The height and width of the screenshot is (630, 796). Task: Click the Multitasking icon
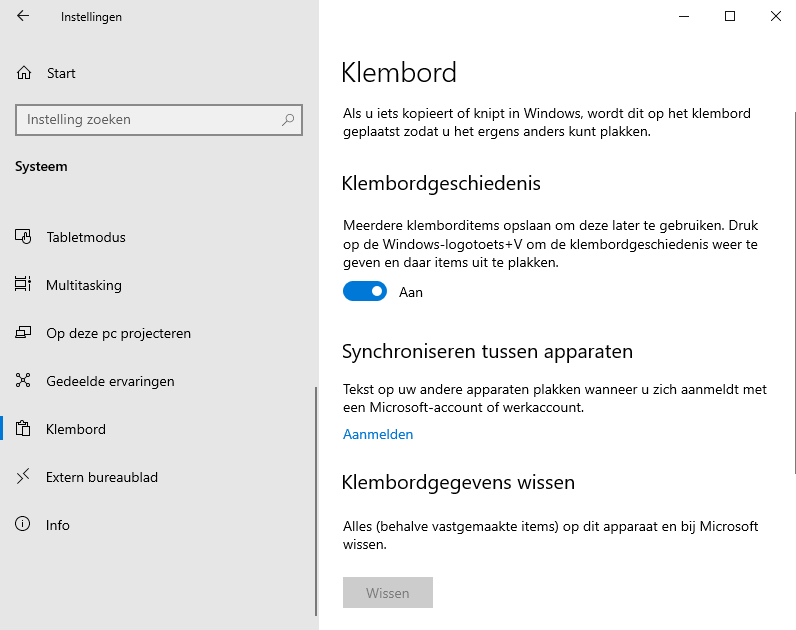coord(24,285)
